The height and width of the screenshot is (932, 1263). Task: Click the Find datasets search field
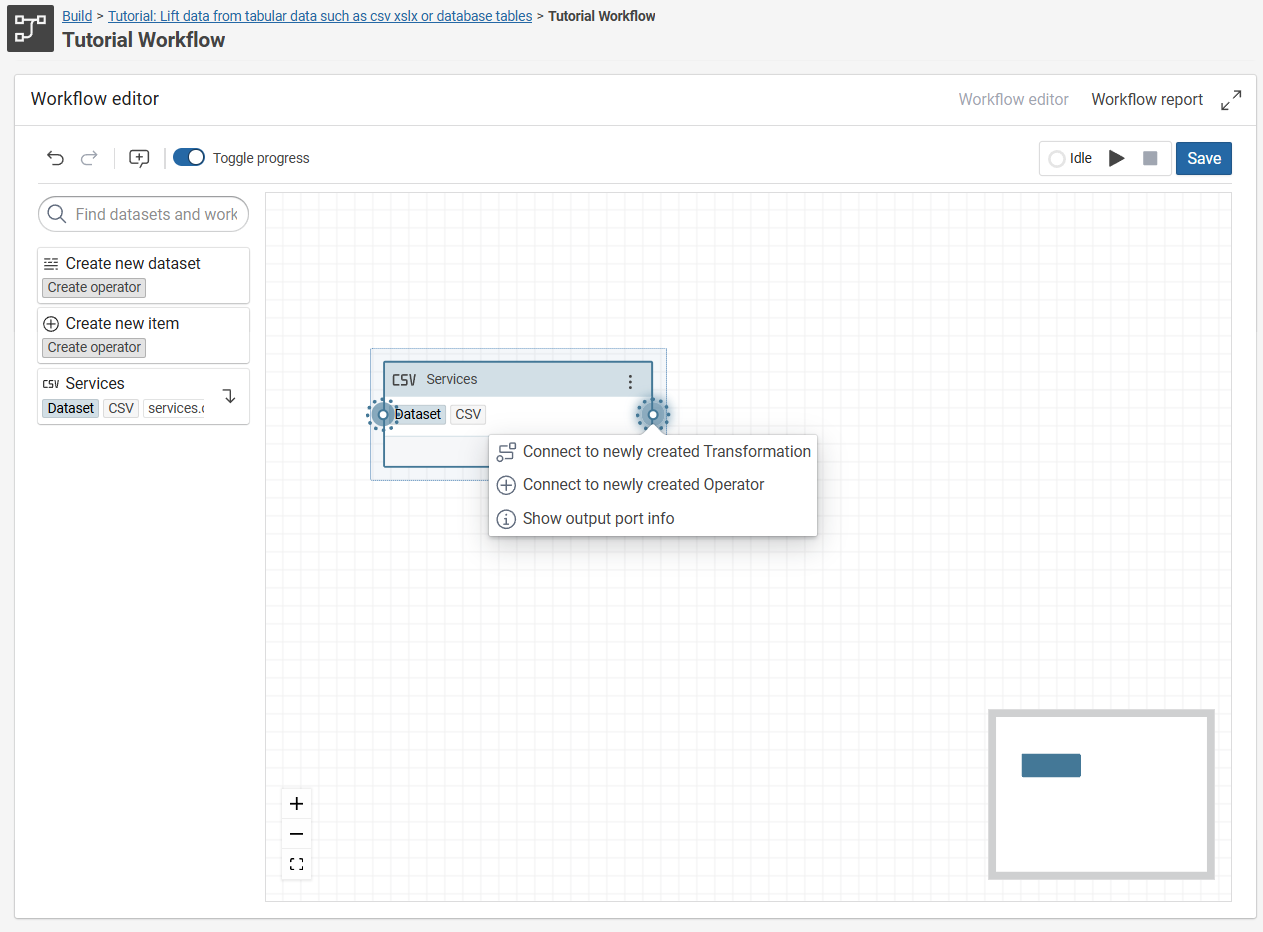coord(155,214)
